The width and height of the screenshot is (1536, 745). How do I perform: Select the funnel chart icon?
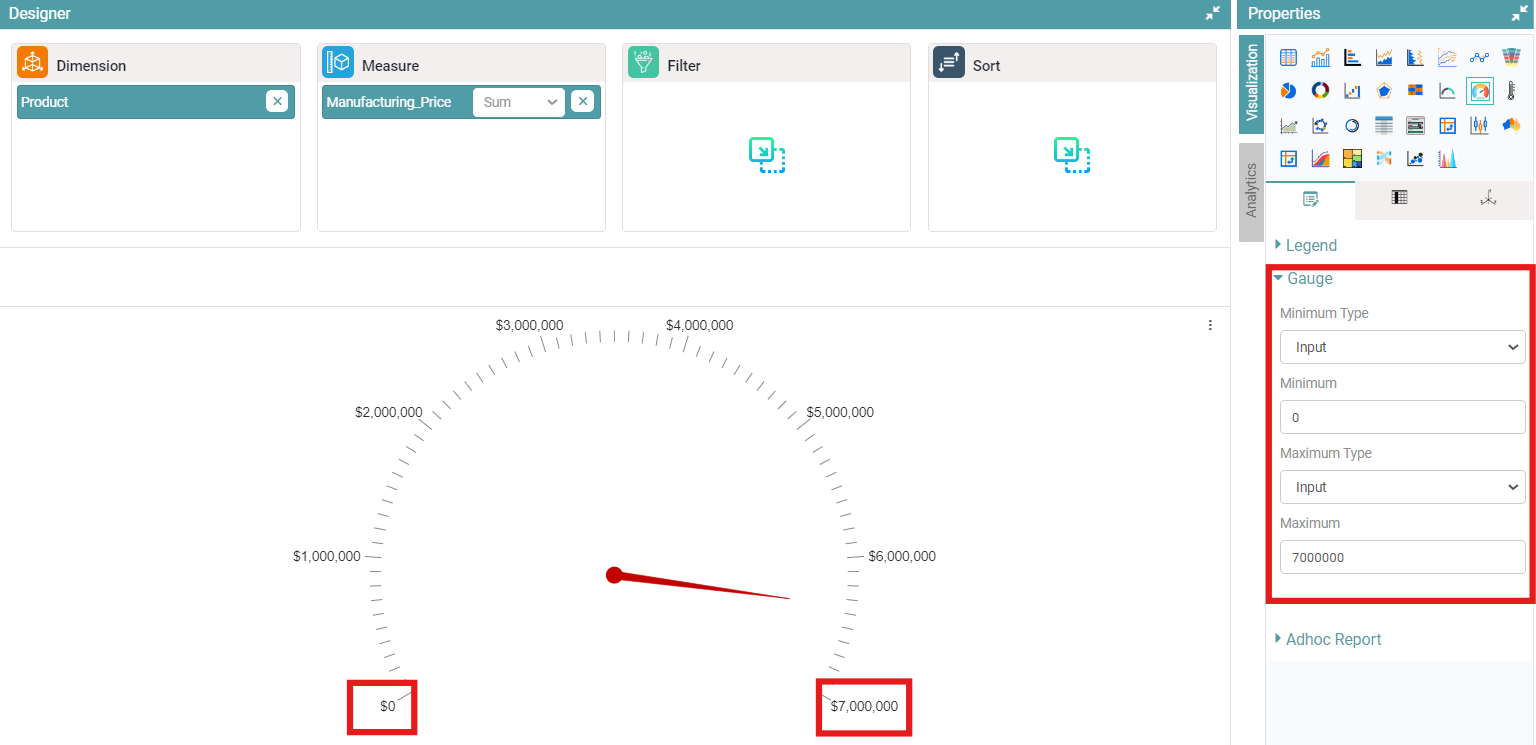[x=1511, y=58]
